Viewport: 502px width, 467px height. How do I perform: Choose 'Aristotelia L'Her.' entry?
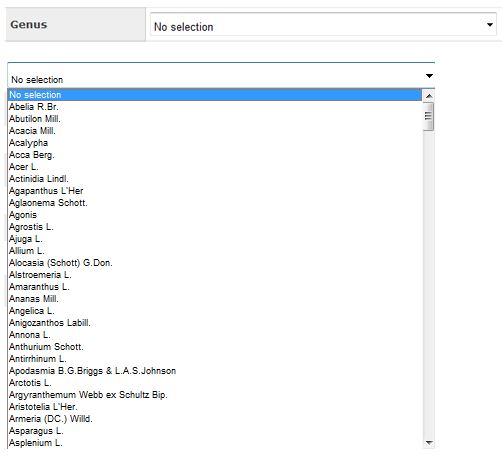215,407
